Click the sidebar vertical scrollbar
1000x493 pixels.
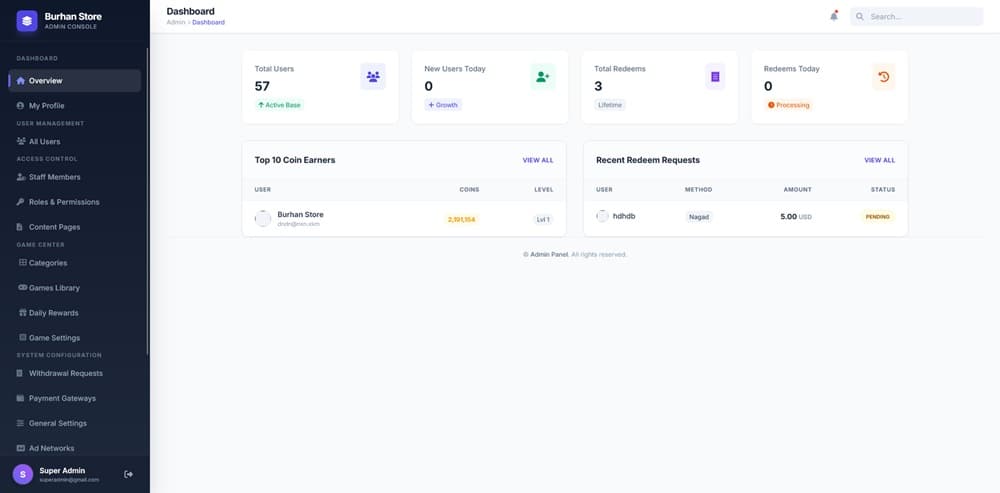(148, 200)
